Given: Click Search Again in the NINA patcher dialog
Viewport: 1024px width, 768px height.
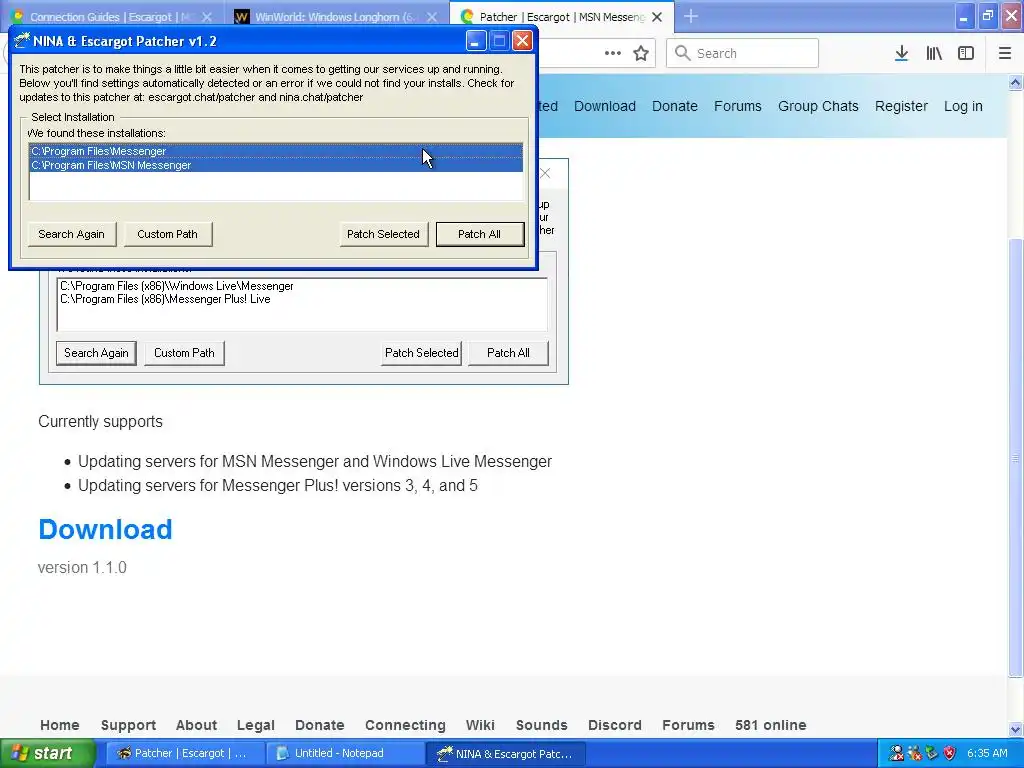Looking at the screenshot, I should tap(72, 234).
